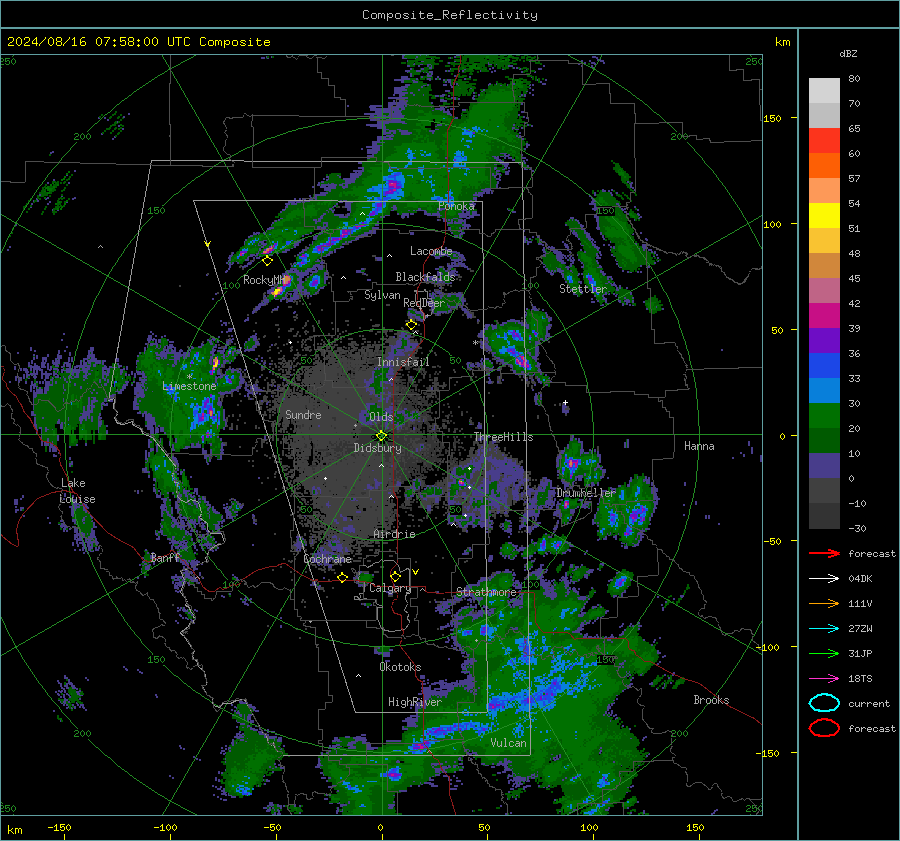Click the 18TS legend label
This screenshot has height=841, width=900.
tap(860, 679)
